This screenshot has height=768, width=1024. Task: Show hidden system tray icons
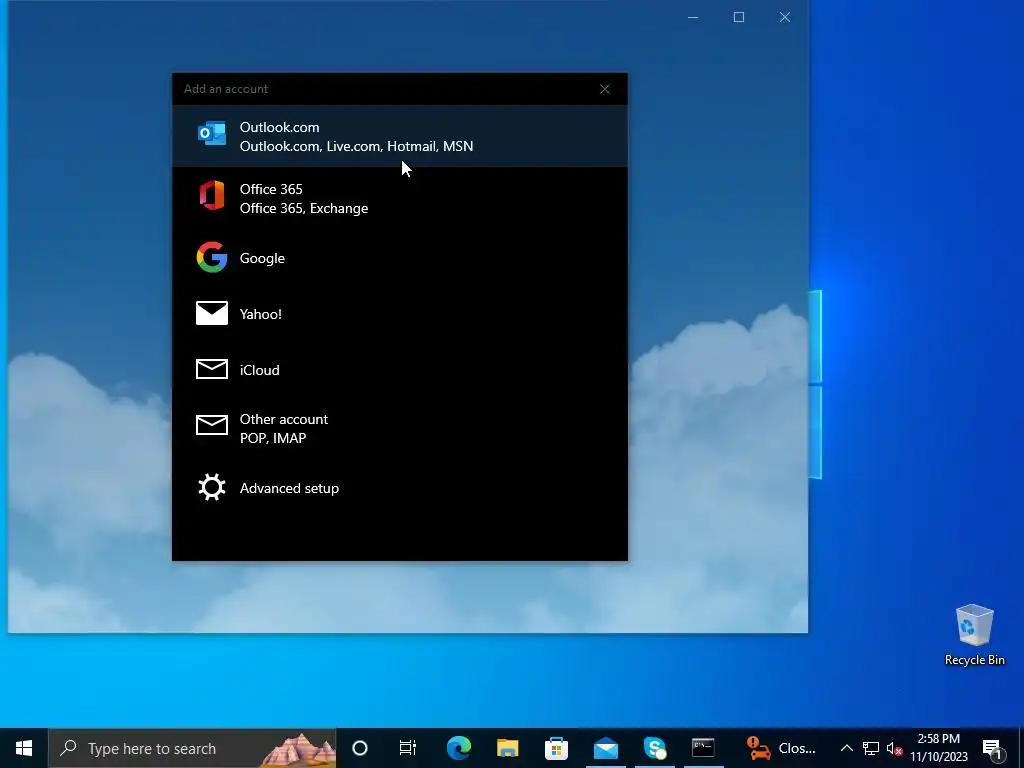[846, 748]
